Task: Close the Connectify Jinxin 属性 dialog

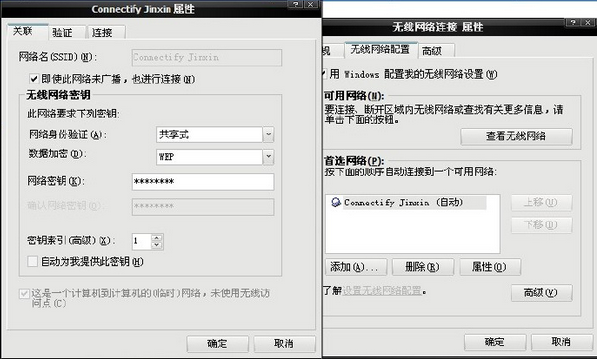Action: pyautogui.click(x=311, y=5)
